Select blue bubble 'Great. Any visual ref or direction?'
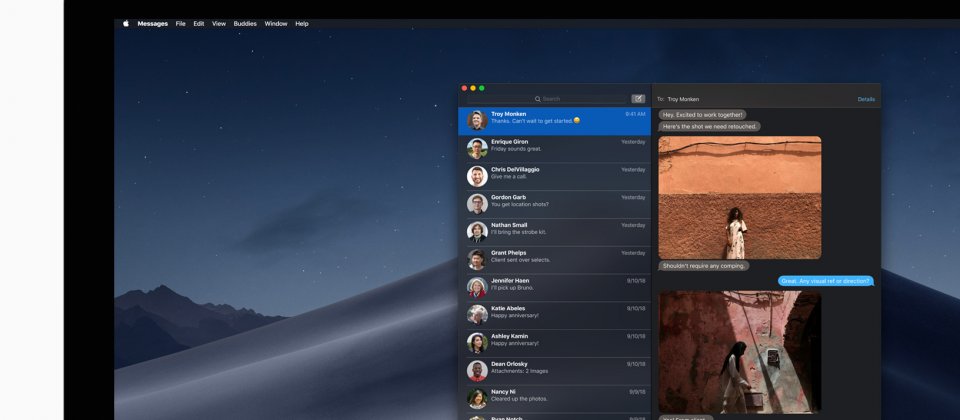 (x=825, y=281)
